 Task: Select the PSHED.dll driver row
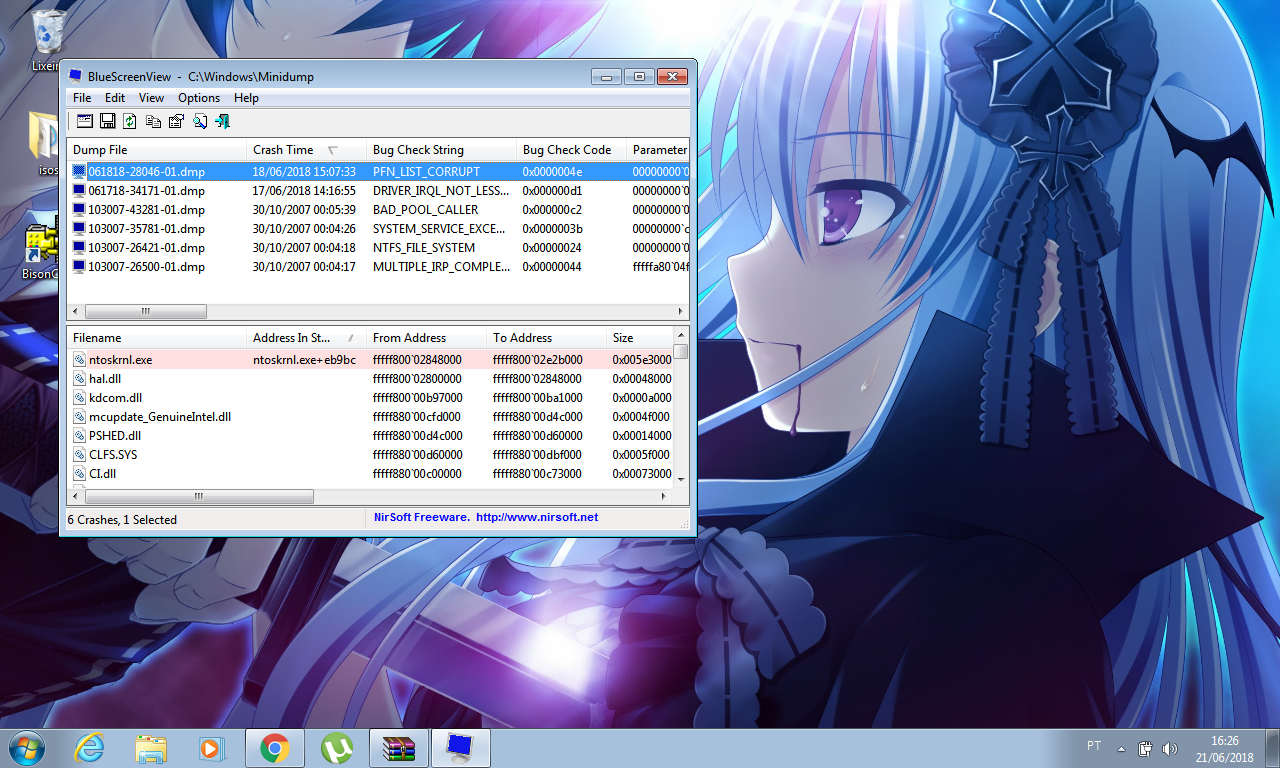point(370,436)
